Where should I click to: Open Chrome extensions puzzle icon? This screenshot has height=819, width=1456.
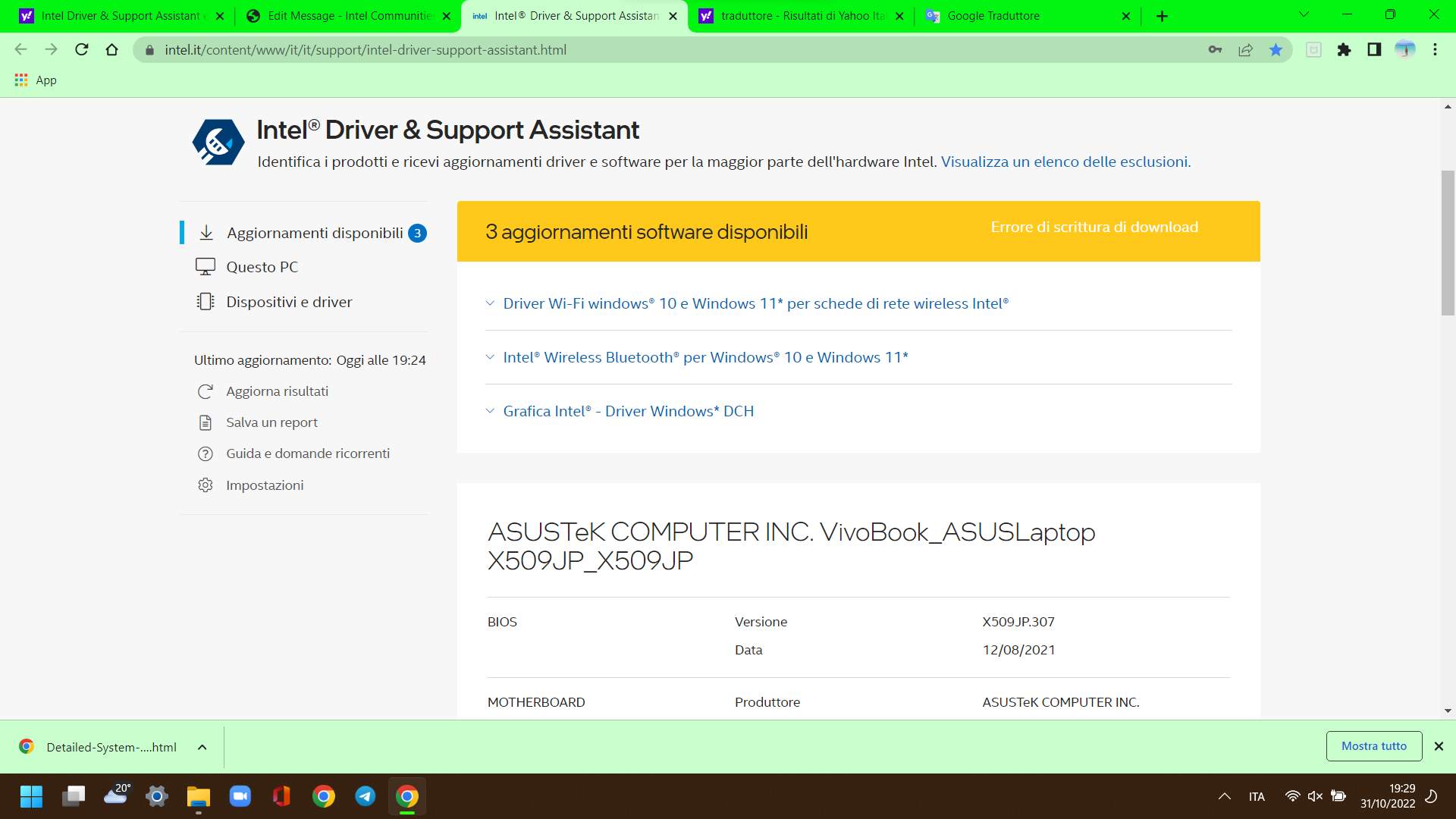tap(1344, 50)
